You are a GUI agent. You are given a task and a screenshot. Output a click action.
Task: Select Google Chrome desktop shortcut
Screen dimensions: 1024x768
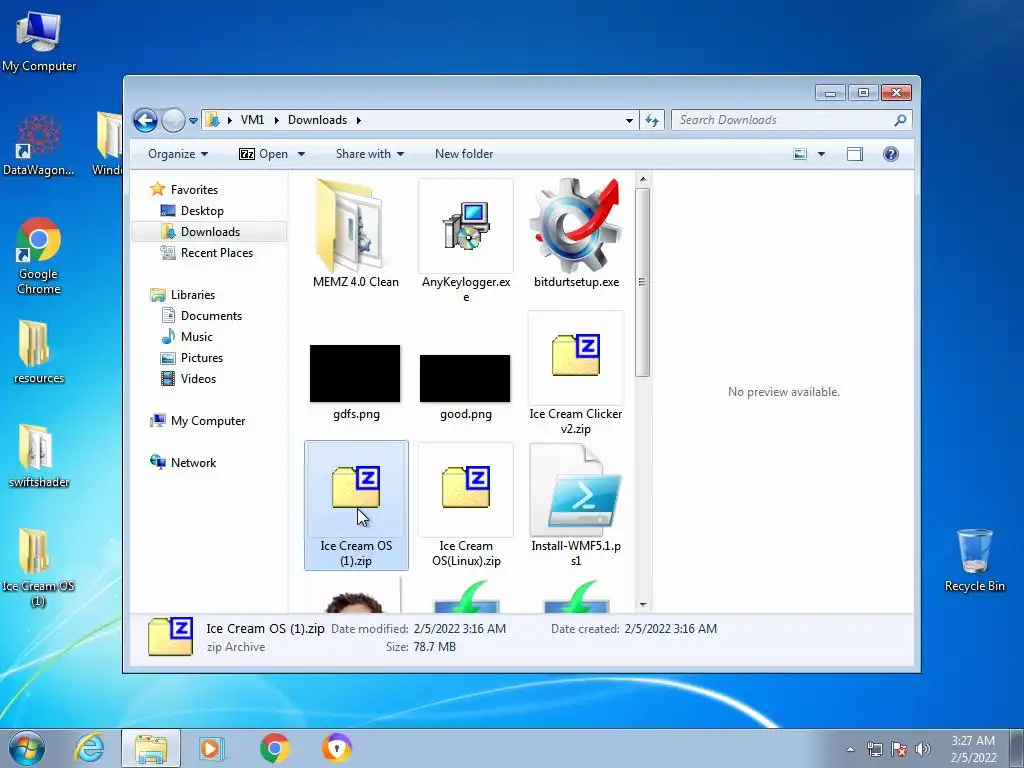coord(39,256)
